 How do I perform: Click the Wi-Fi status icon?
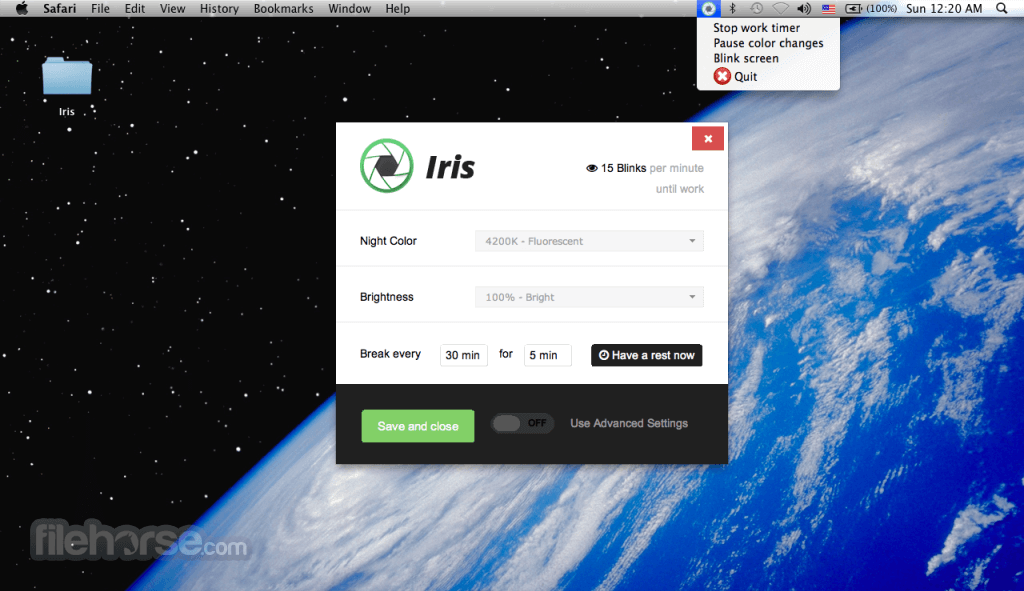click(780, 8)
